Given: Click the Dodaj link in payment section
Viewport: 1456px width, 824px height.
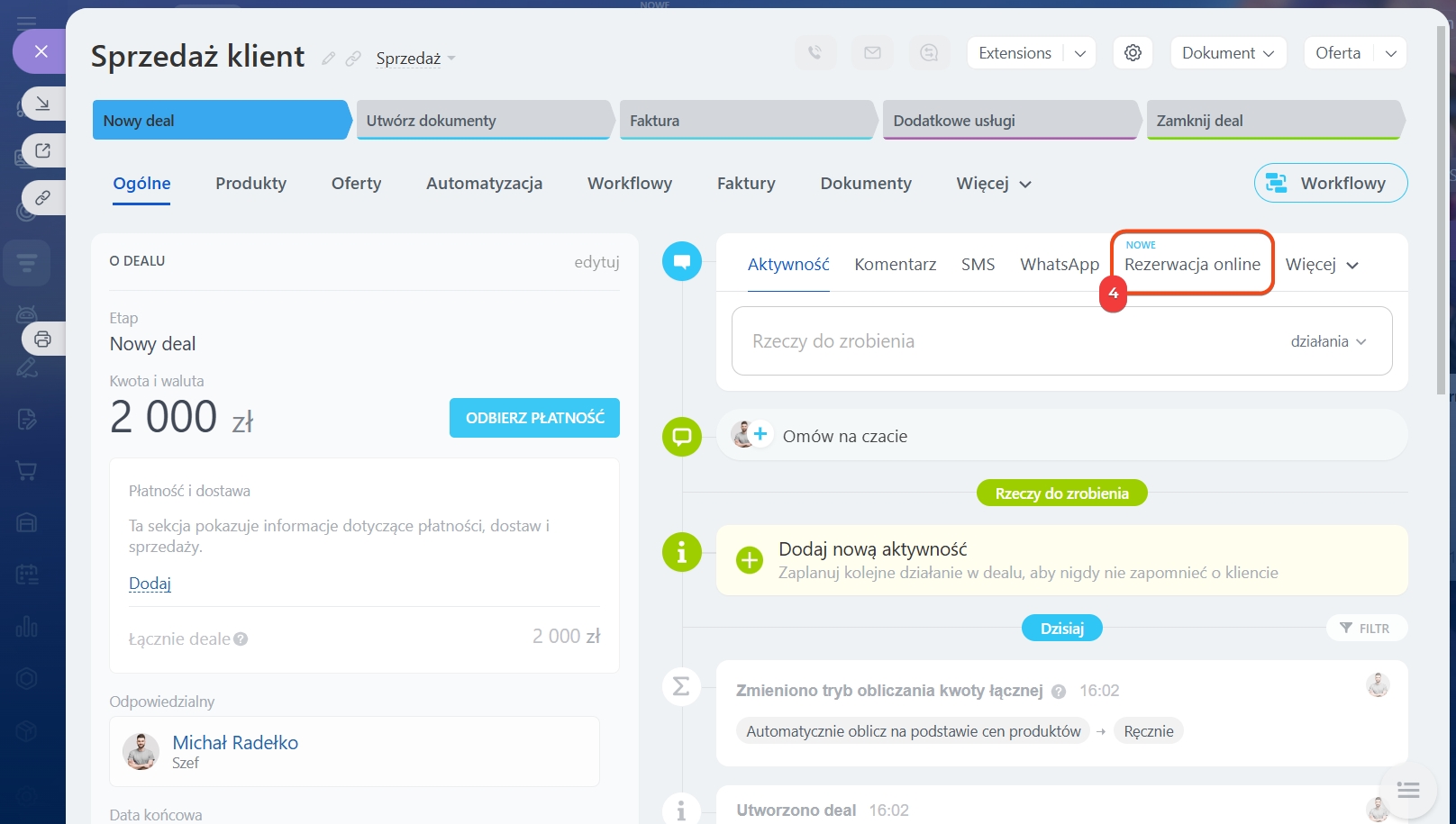Looking at the screenshot, I should point(150,584).
